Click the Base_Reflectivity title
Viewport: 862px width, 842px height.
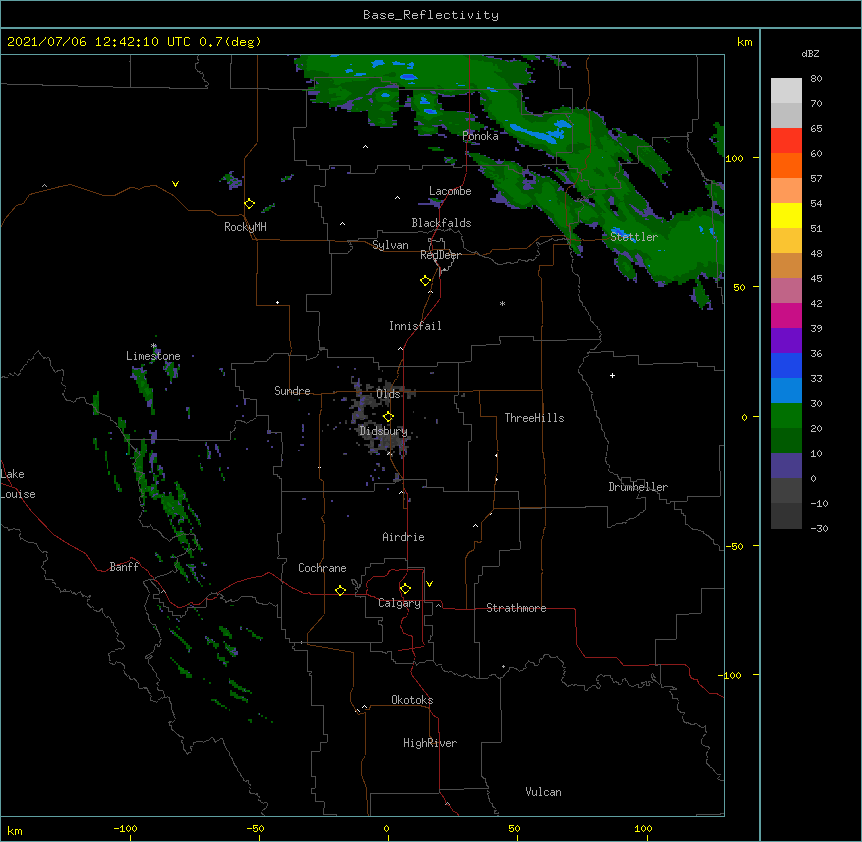(431, 15)
